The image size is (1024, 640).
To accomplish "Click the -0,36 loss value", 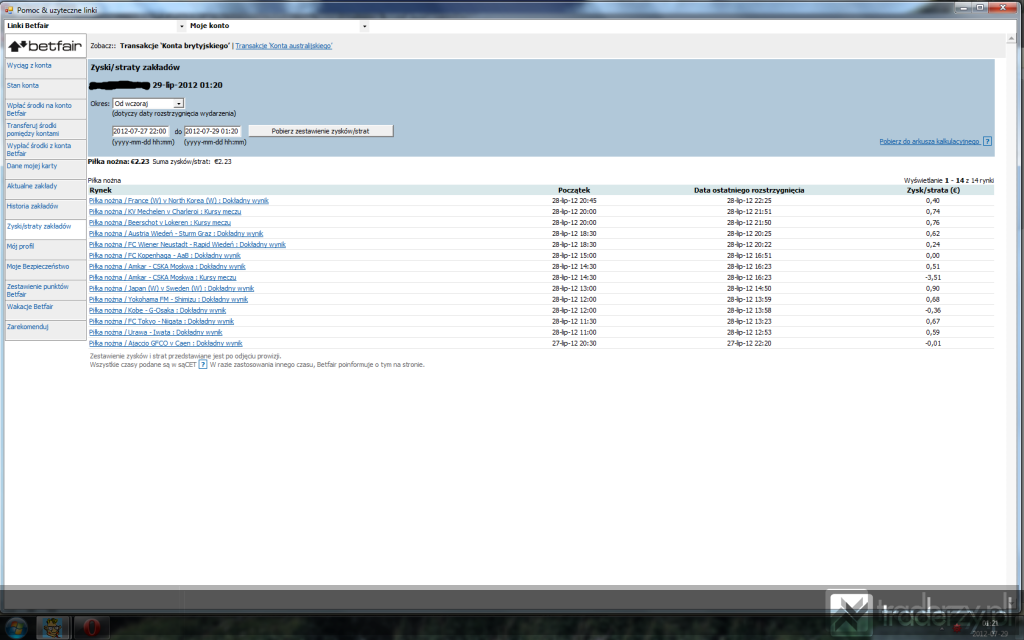I will coord(933,310).
